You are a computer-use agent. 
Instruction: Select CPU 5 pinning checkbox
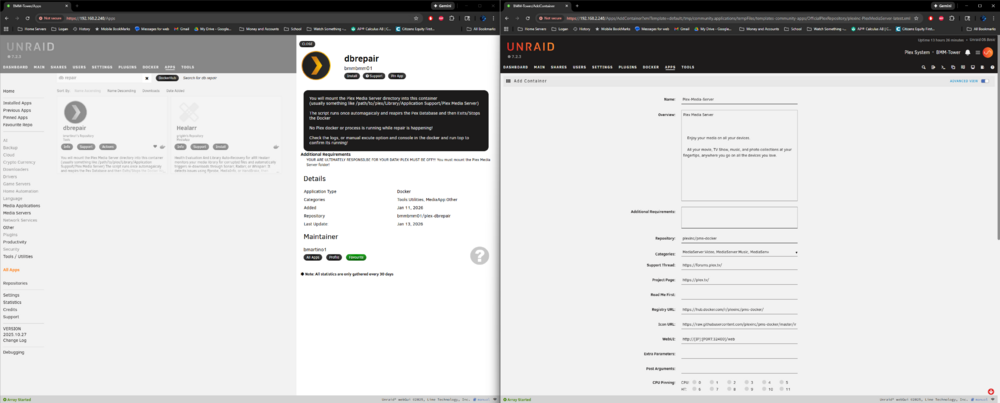coord(781,381)
